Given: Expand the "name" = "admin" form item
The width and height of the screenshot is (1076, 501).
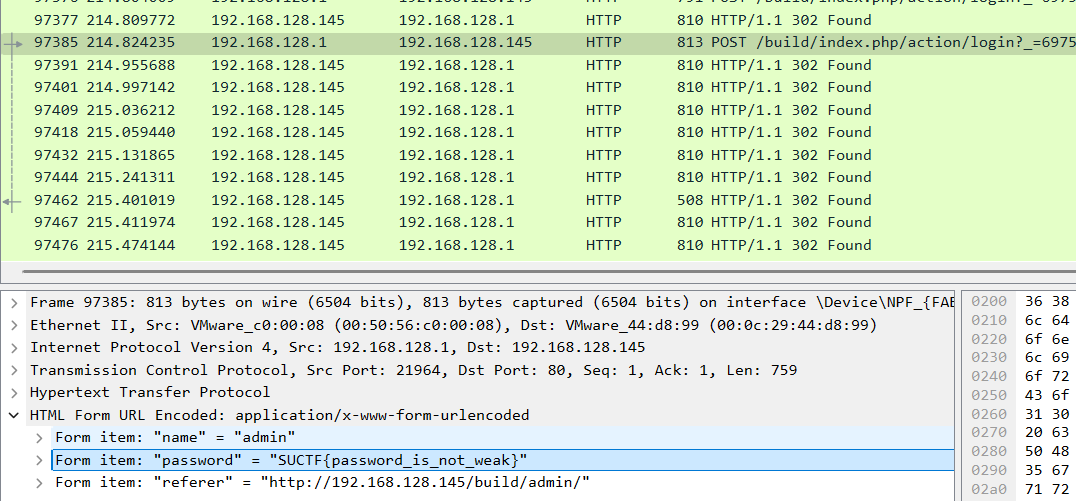Looking at the screenshot, I should [39, 437].
